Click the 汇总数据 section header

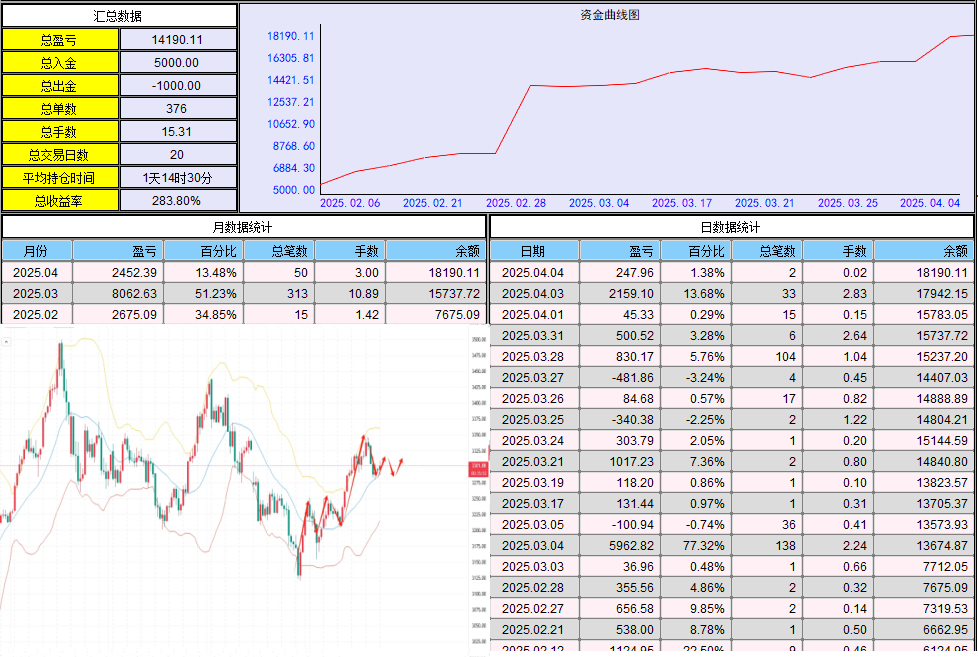[119, 16]
